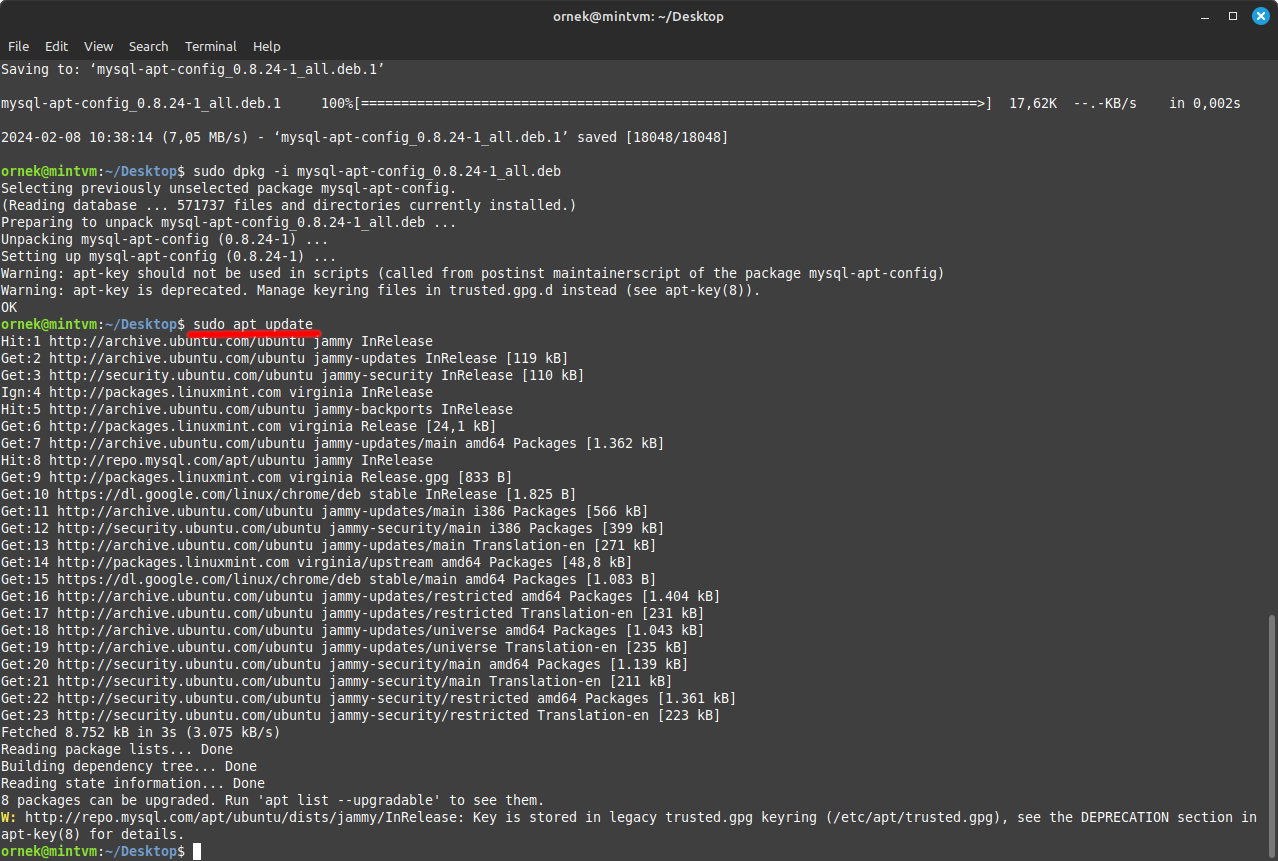
Task: Click the Get:9 virginia Release.gpg line
Action: pyautogui.click(x=257, y=477)
